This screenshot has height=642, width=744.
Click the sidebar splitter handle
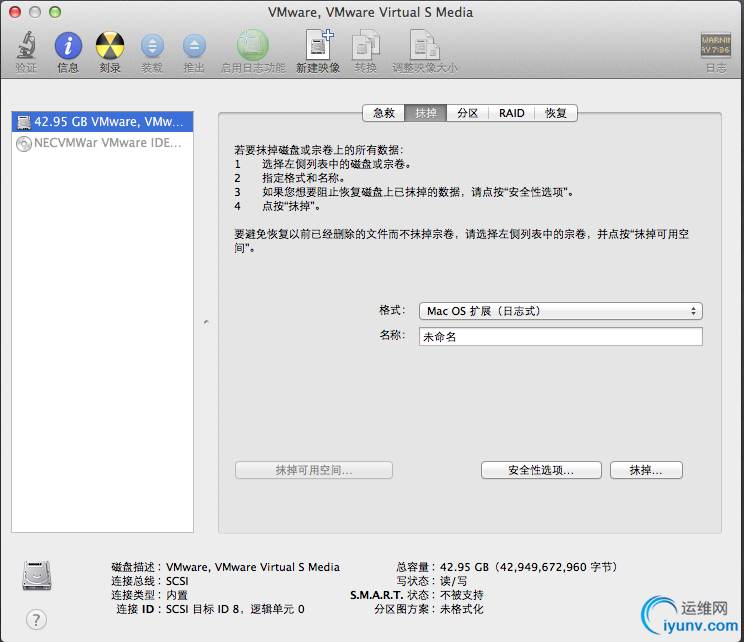click(x=206, y=322)
